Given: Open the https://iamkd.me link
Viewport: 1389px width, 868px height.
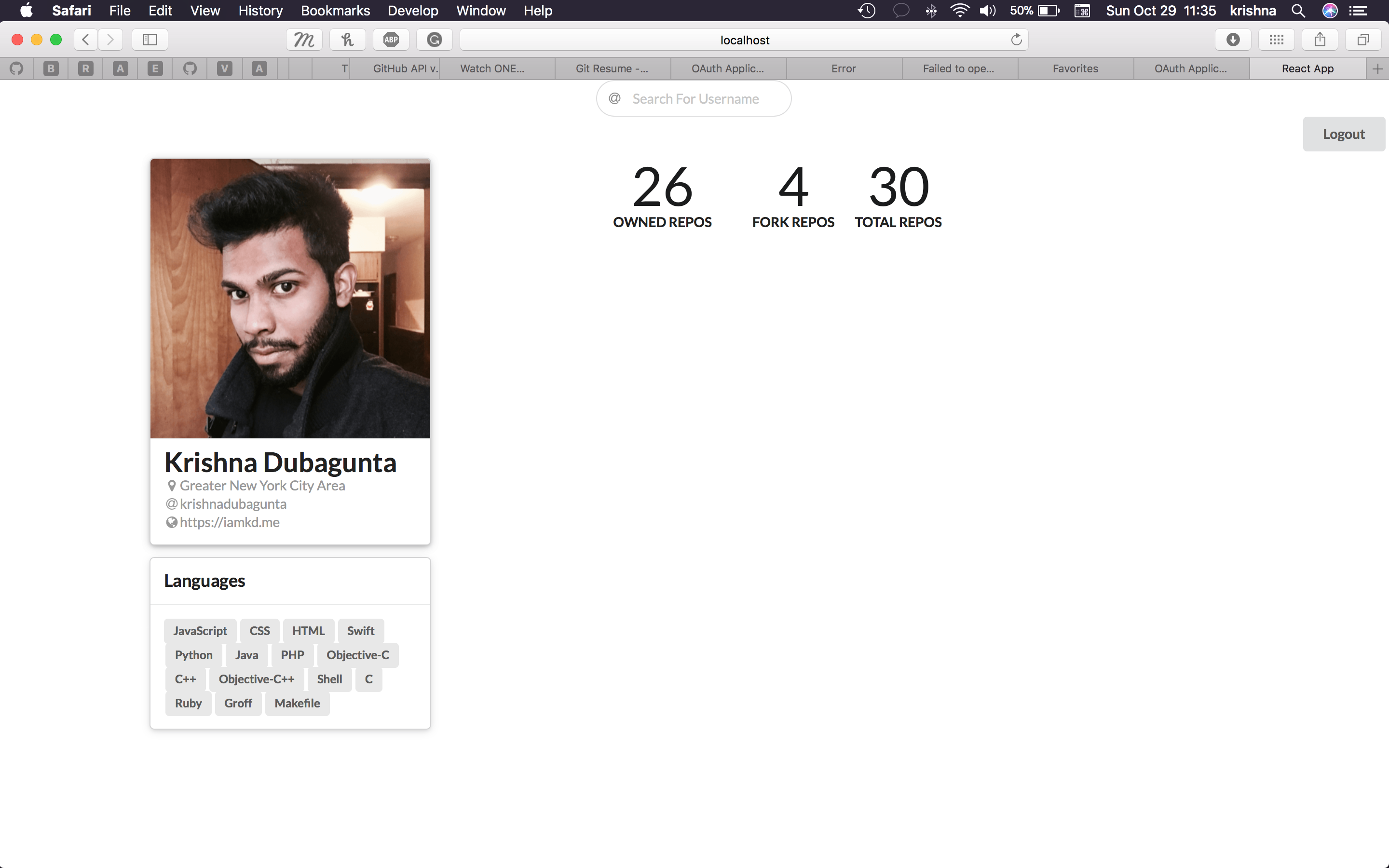Looking at the screenshot, I should click(230, 522).
